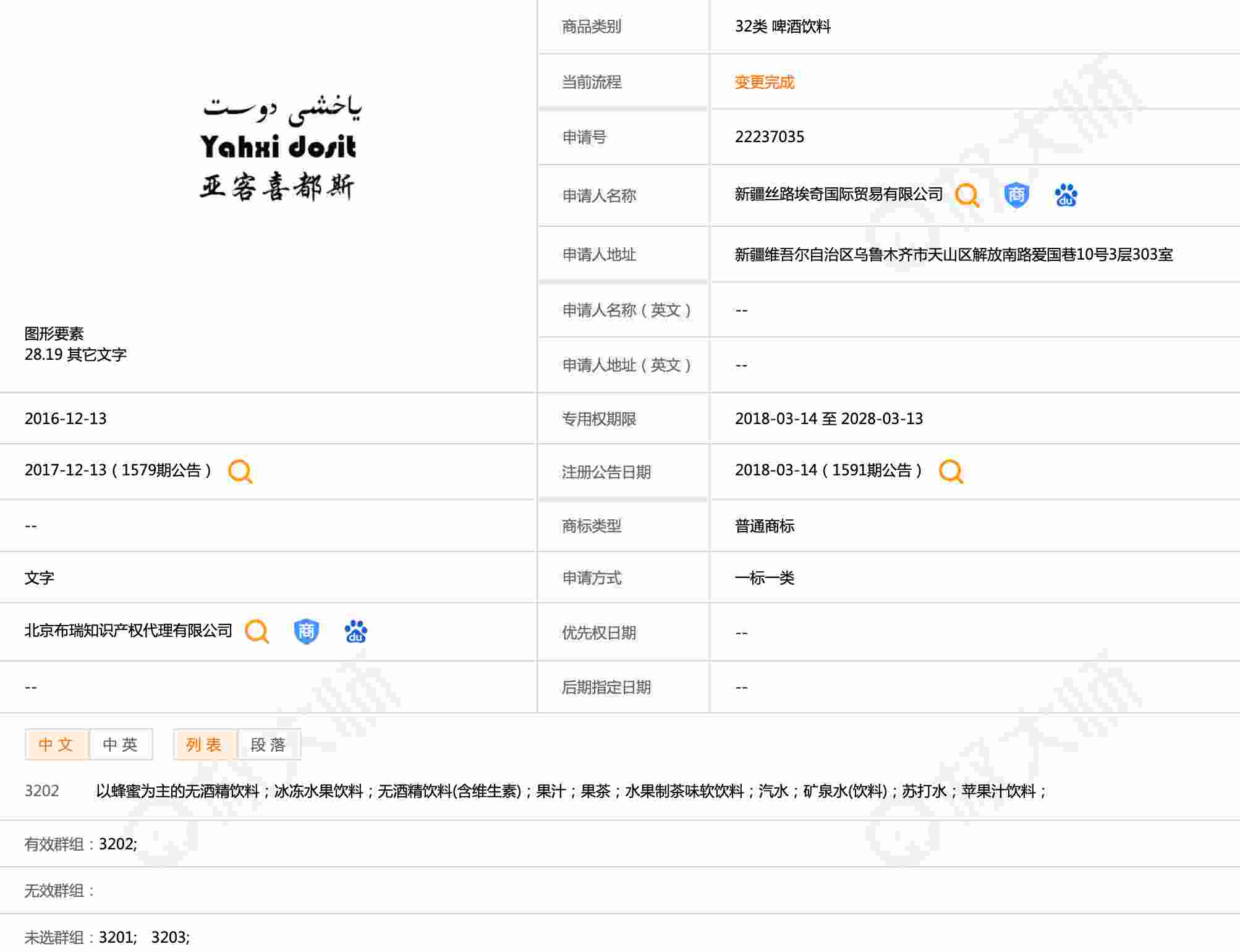This screenshot has height=952, width=1240.
Task: Click the Yahxi dosit trademark image
Action: [x=279, y=148]
